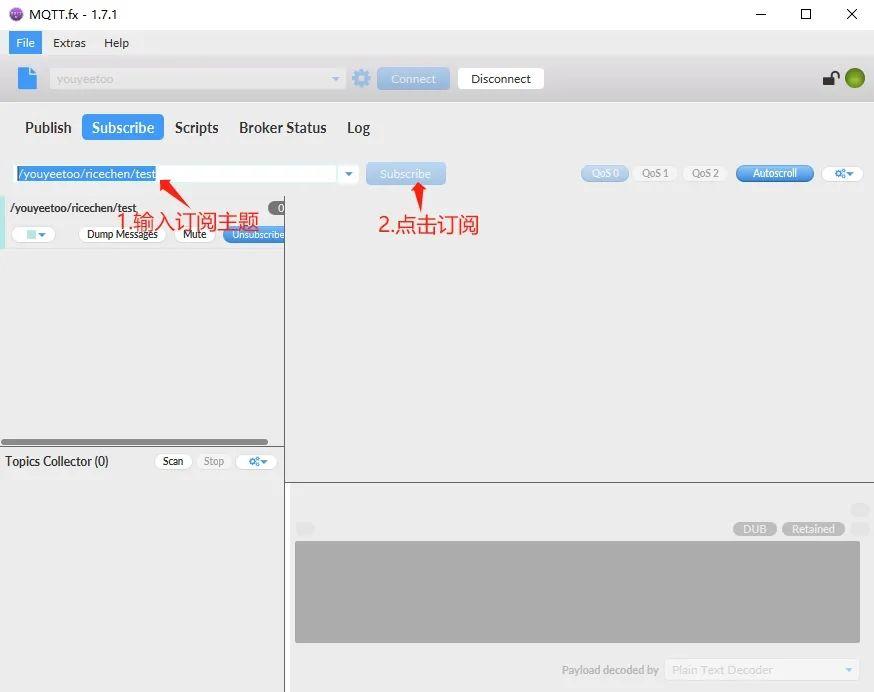The image size is (874, 692).
Task: Select QoS 1 level
Action: (x=655, y=173)
